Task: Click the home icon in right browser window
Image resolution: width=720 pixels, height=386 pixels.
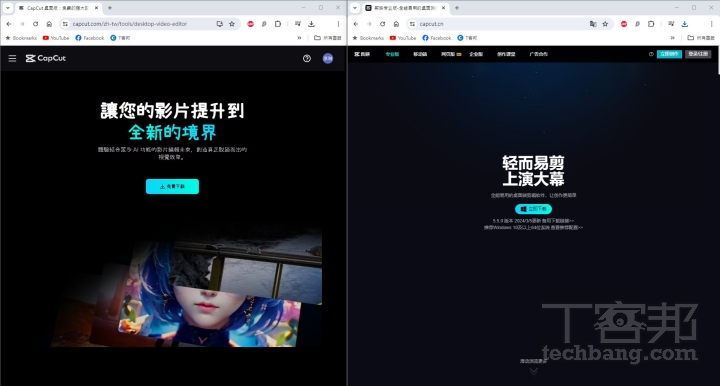Action: pyautogui.click(x=396, y=24)
